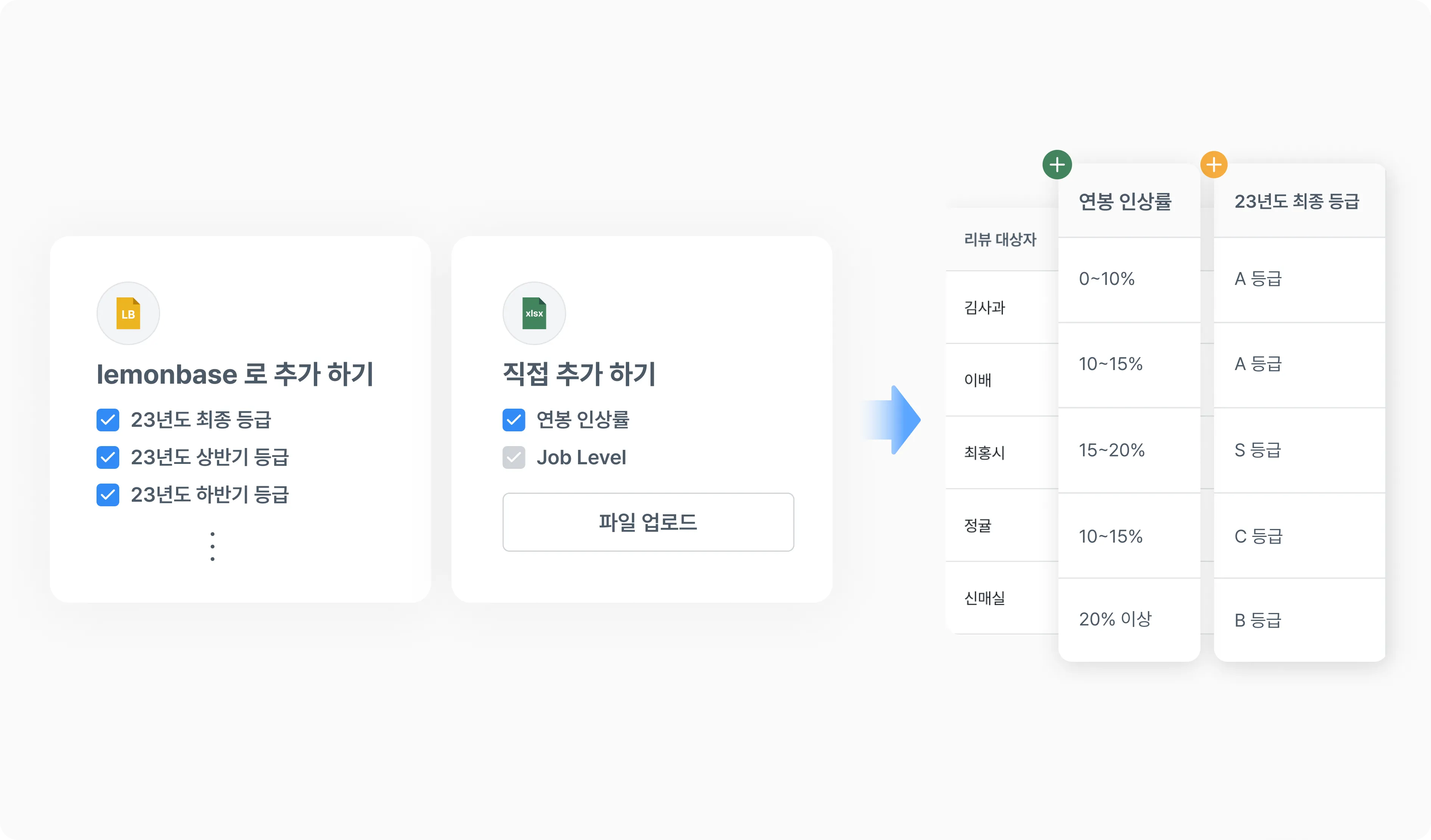Click the Job Level label
The width and height of the screenshot is (1431, 840).
pos(581,457)
